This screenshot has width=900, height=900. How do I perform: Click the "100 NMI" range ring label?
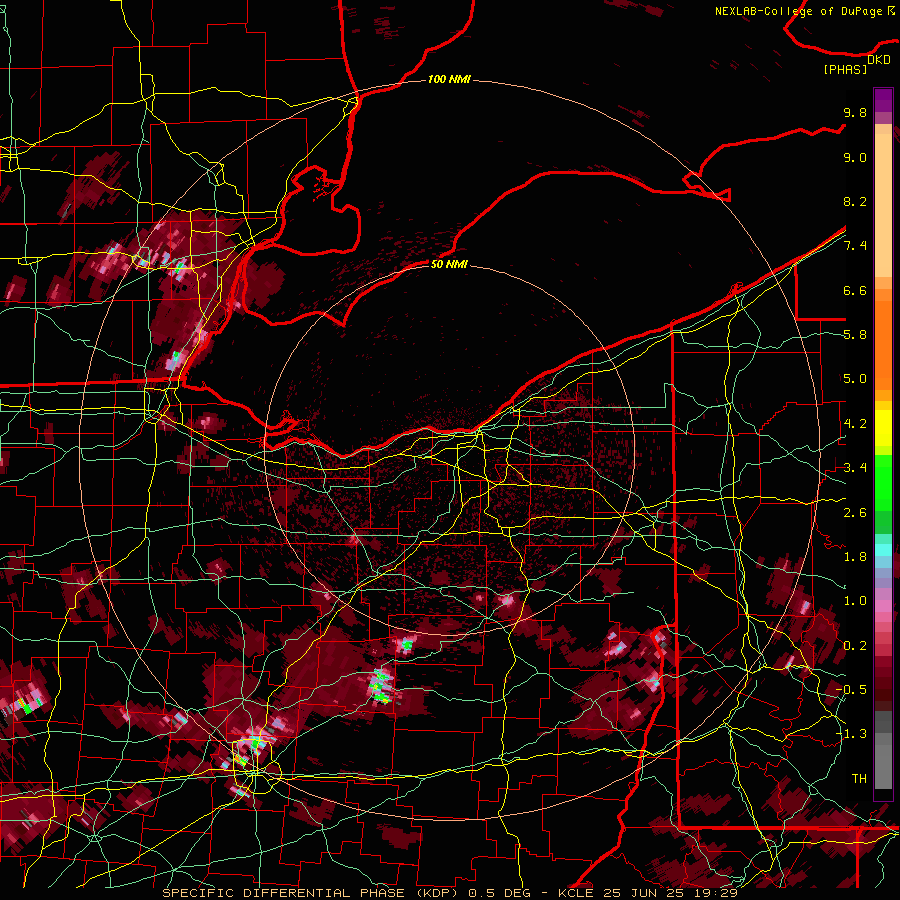tap(449, 79)
